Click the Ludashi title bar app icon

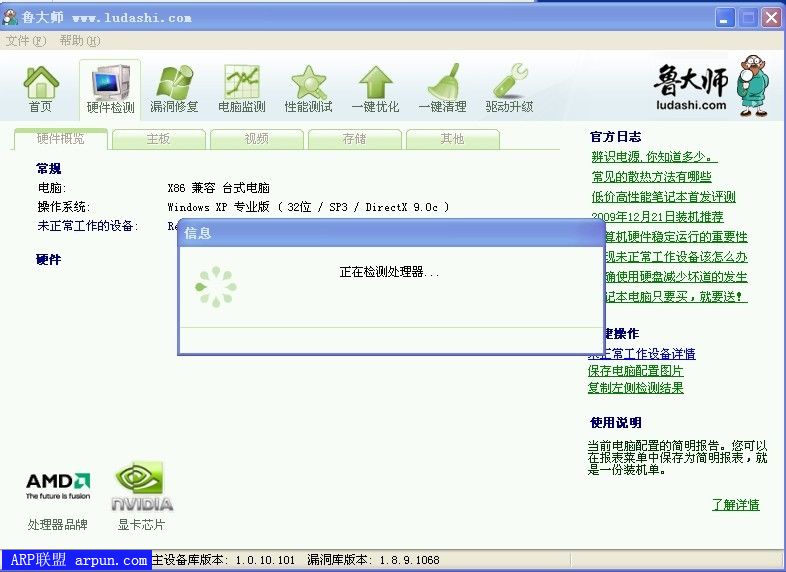point(10,17)
